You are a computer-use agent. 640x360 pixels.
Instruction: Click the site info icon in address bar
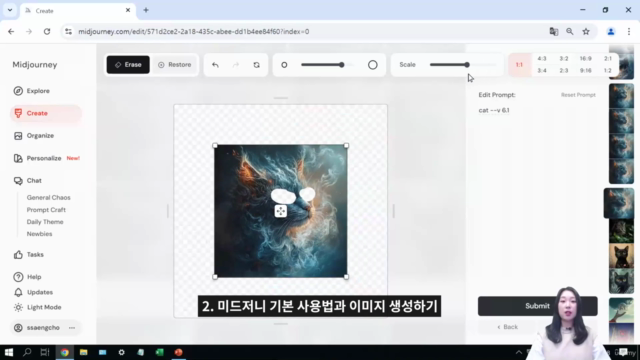(x=68, y=31)
